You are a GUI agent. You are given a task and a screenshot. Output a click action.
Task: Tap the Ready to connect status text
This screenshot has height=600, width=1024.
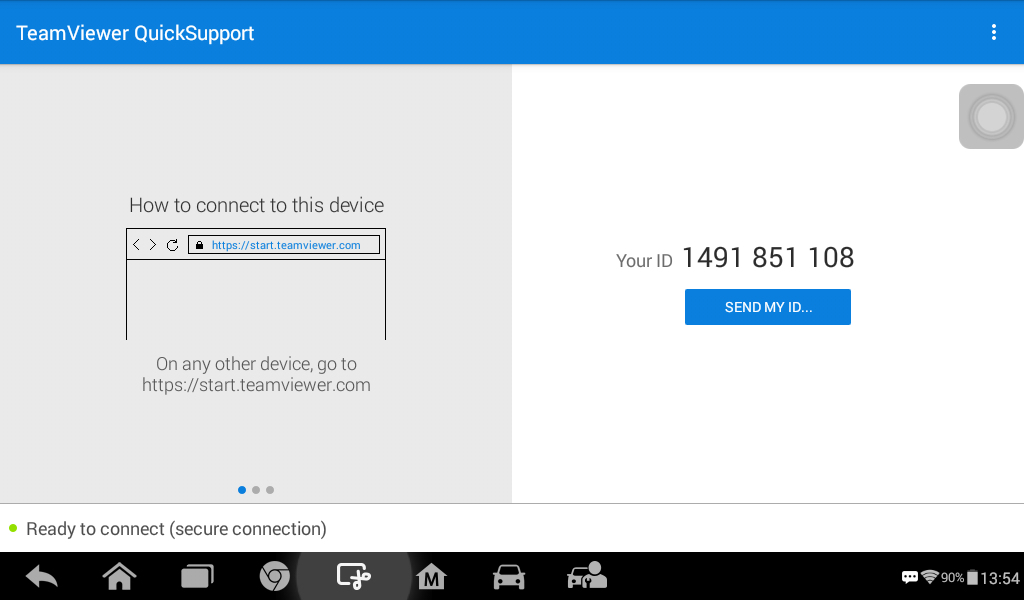[x=176, y=529]
